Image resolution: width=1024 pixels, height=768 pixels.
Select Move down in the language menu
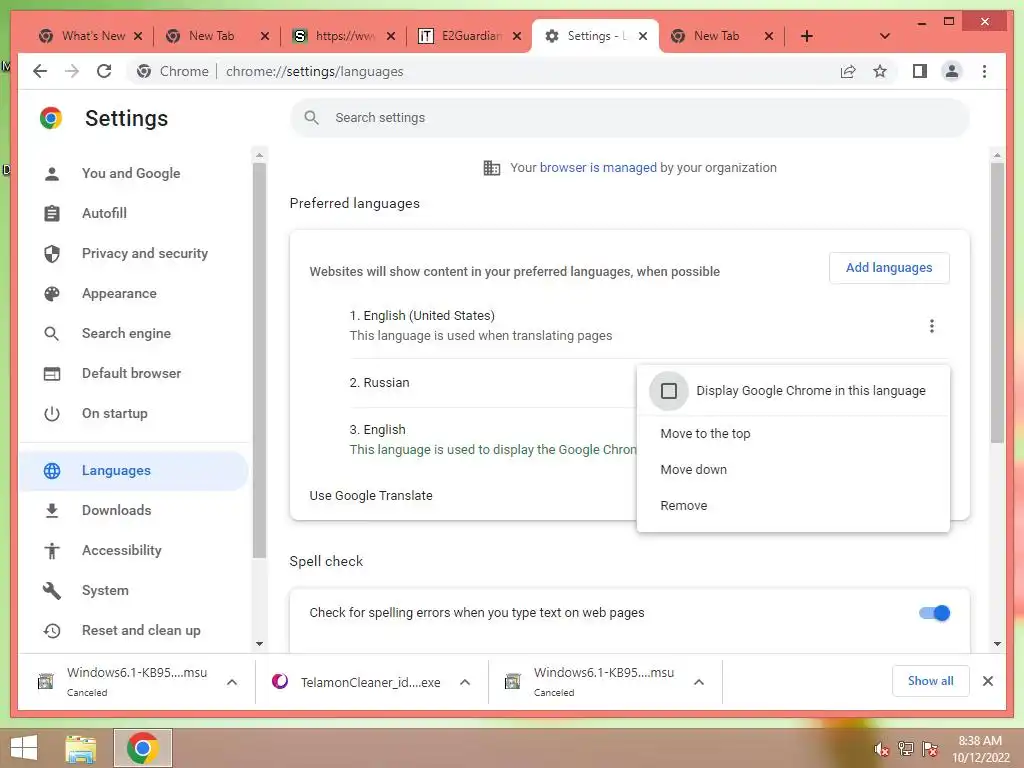point(793,470)
